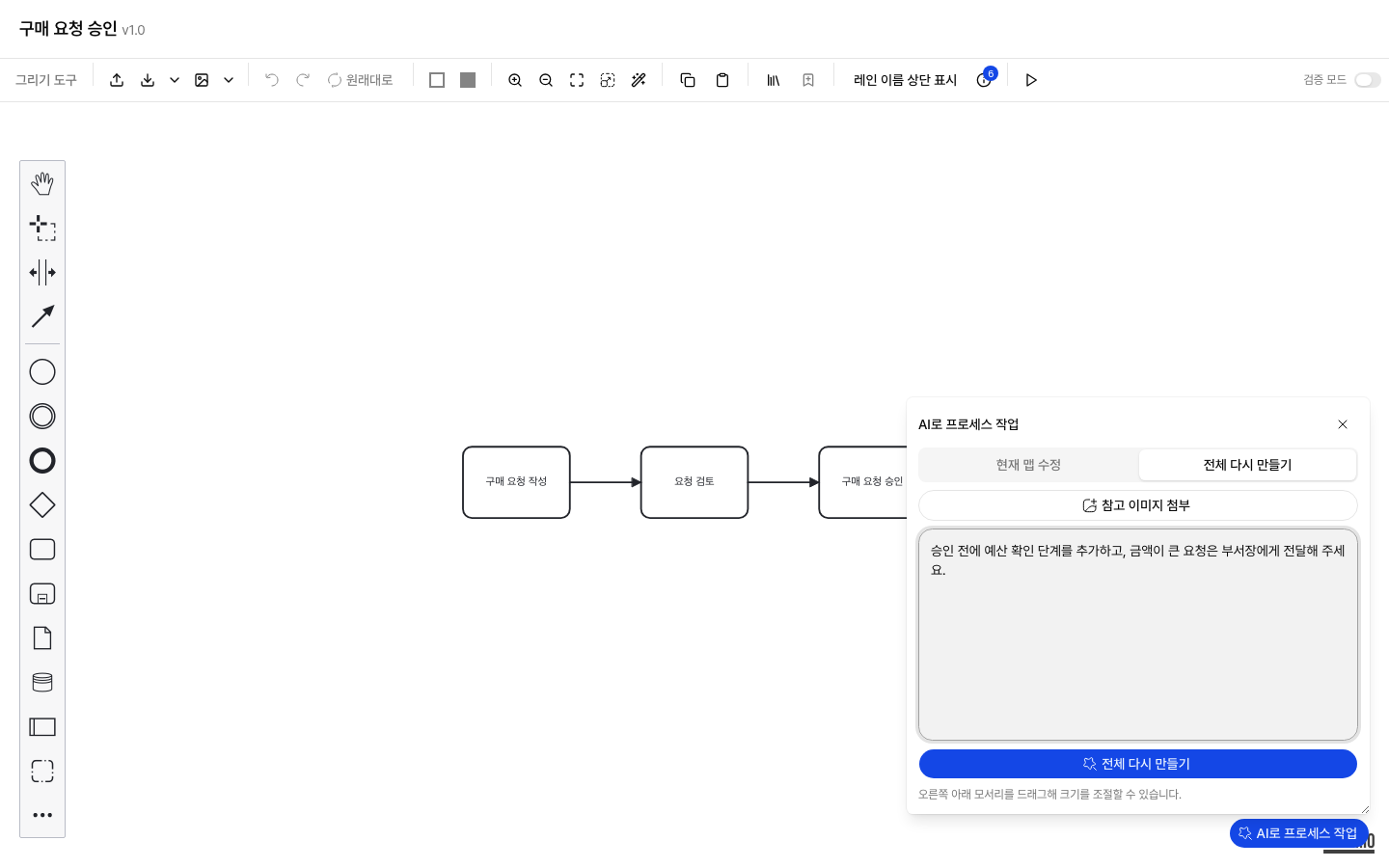Screen dimensions: 1389x868
Task: Toggle 검증 모드 switch
Action: point(1368,80)
